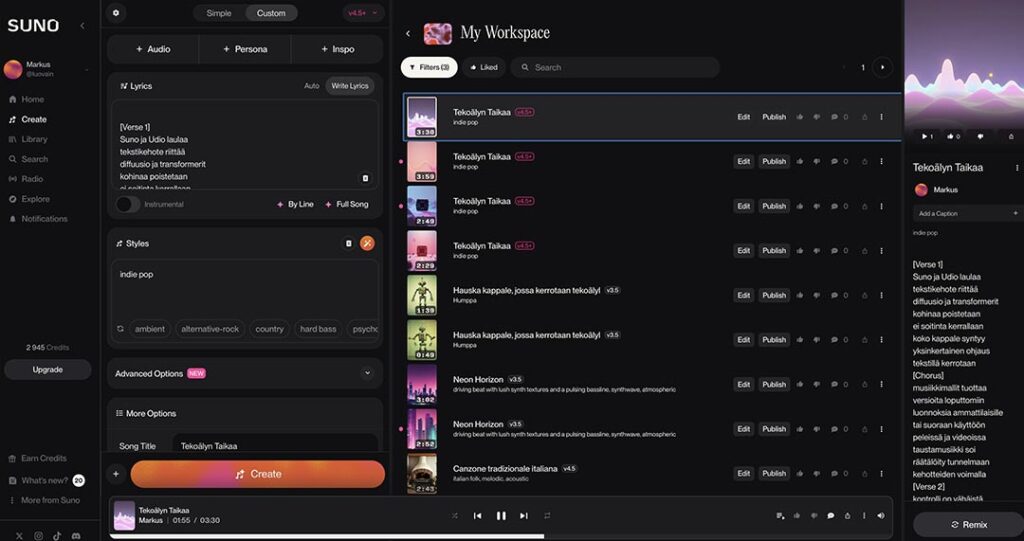The height and width of the screenshot is (541, 1024).
Task: Delete styles with the trash icon
Action: [349, 243]
